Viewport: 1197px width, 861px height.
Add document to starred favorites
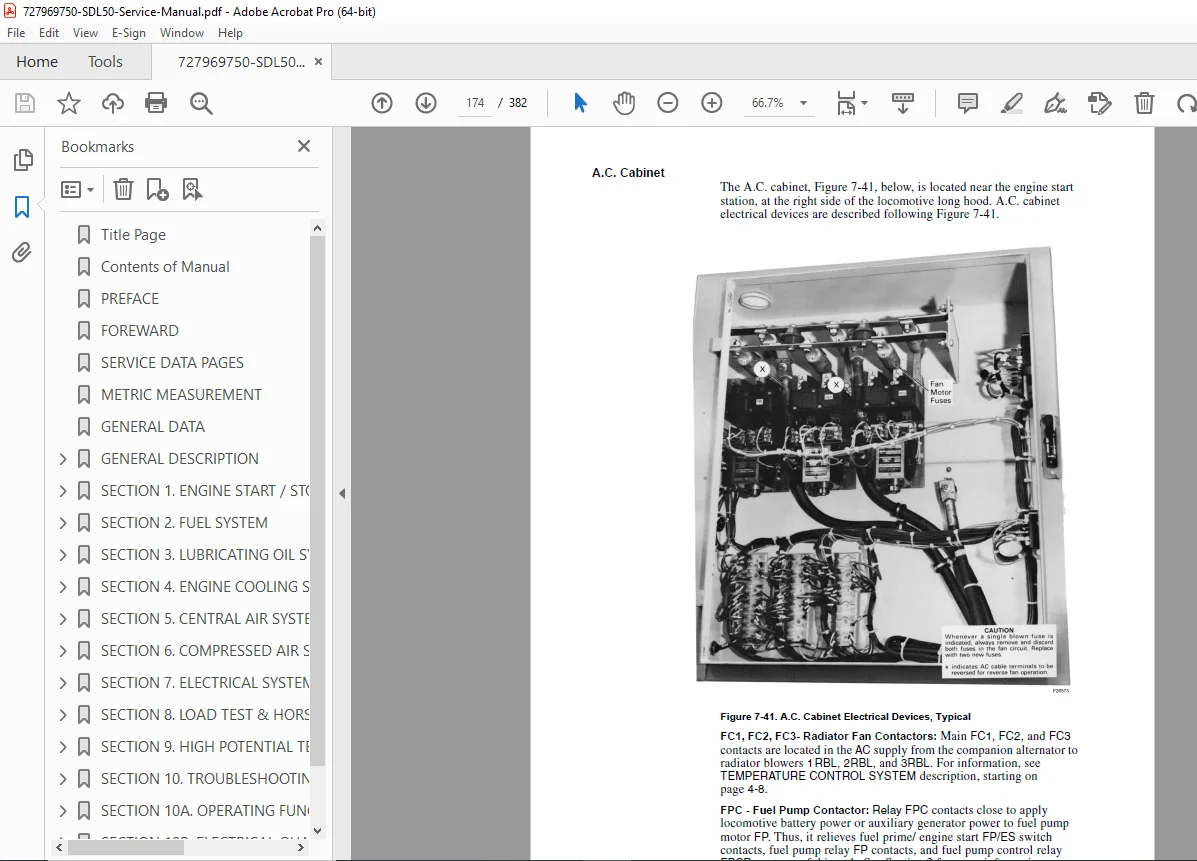[x=69, y=103]
